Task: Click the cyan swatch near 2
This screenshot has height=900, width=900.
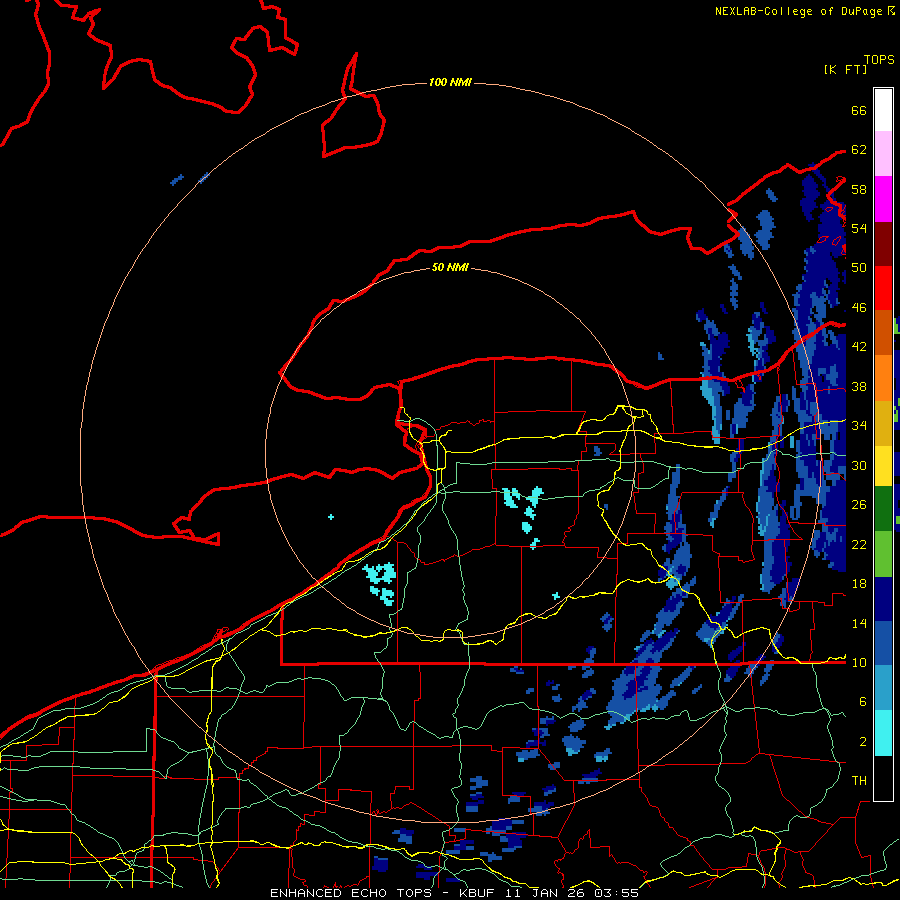Action: pos(883,733)
